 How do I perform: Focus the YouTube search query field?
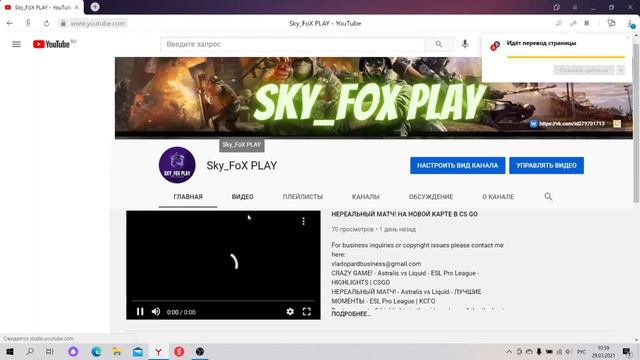293,44
